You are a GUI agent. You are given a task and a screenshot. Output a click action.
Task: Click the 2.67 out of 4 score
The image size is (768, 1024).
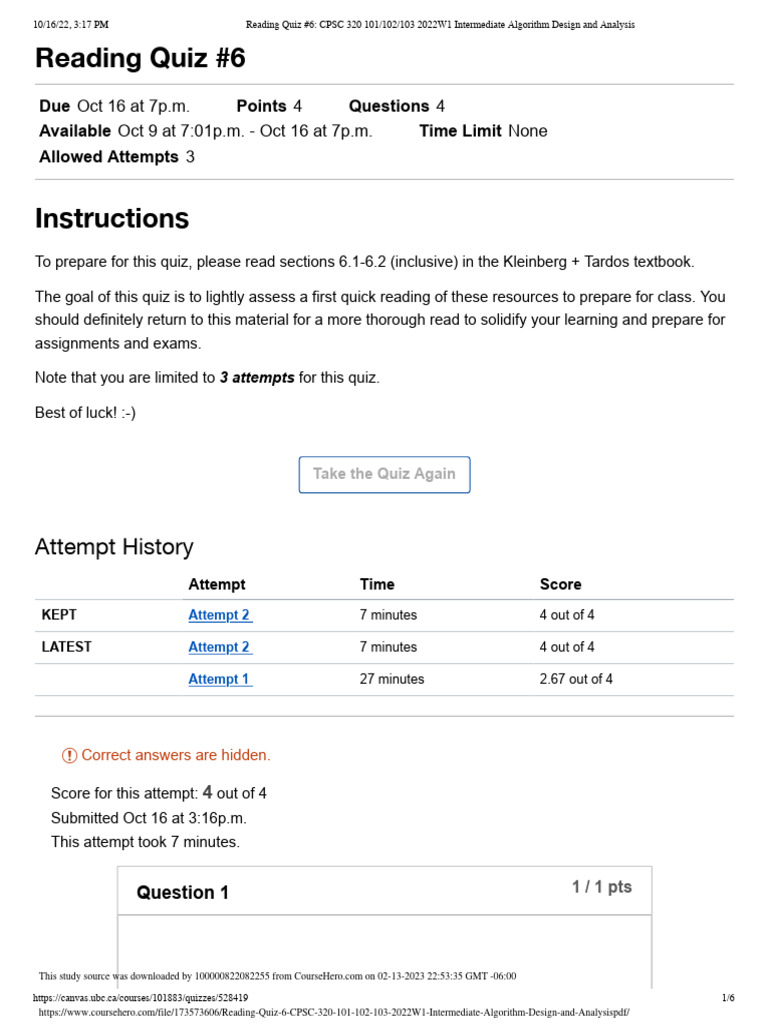(x=576, y=679)
